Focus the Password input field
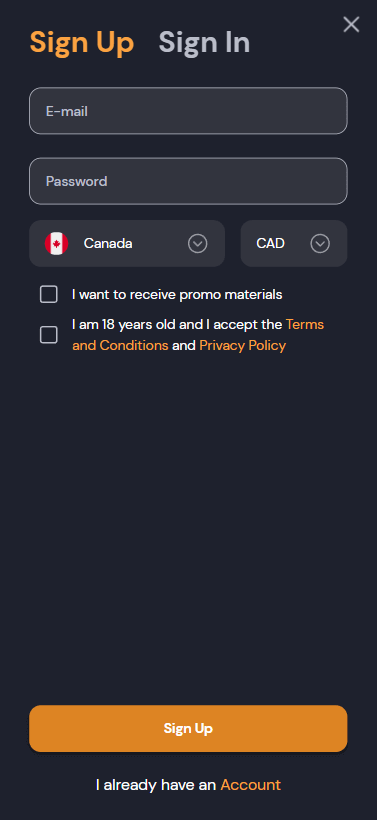This screenshot has width=377, height=820. click(188, 181)
